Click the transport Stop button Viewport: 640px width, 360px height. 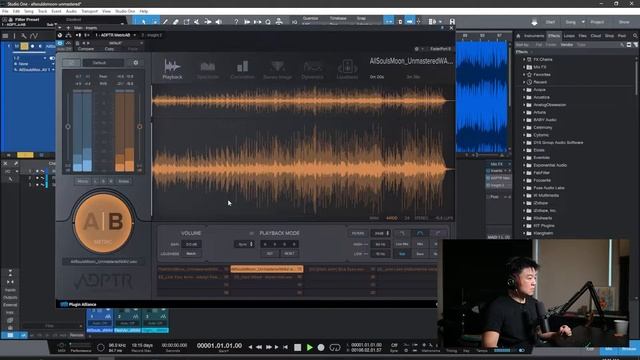coord(298,347)
